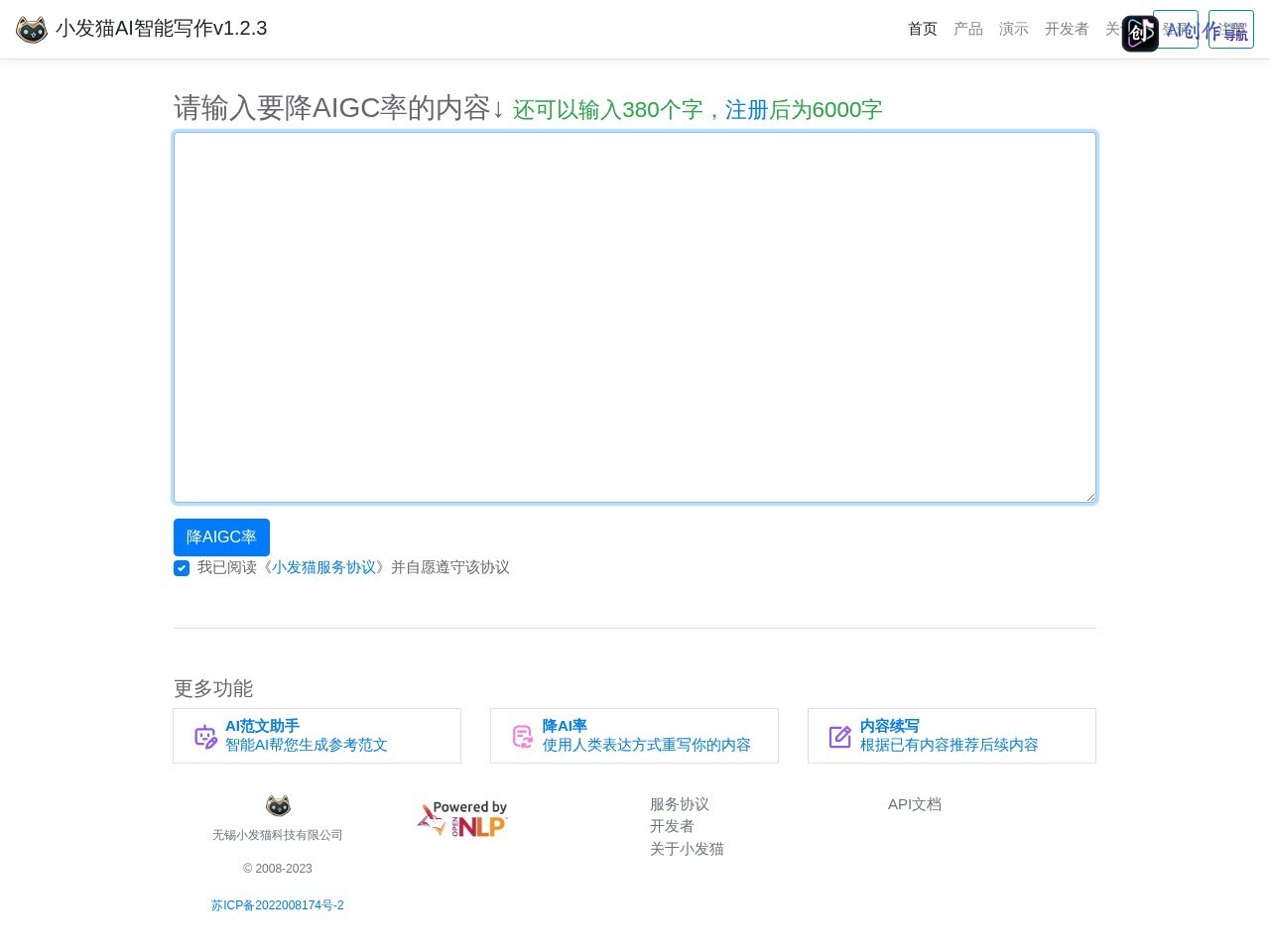Click the footer cat logo
Viewport: 1270px width, 952px height.
click(x=278, y=805)
